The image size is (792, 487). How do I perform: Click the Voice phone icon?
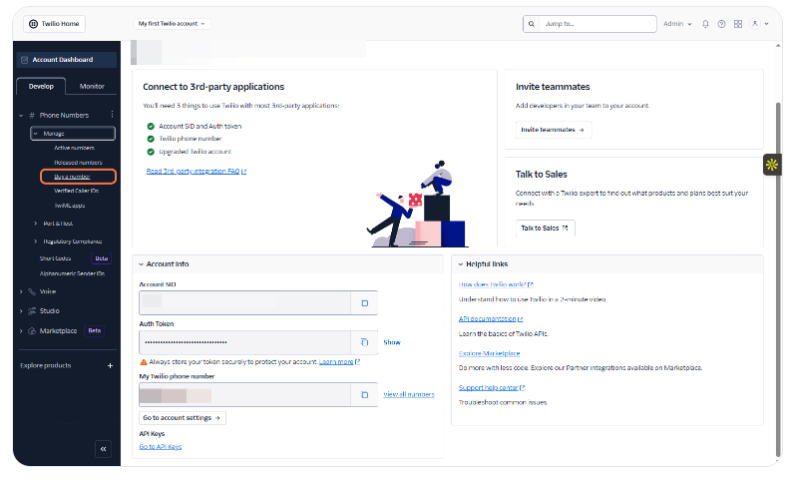pyautogui.click(x=32, y=291)
